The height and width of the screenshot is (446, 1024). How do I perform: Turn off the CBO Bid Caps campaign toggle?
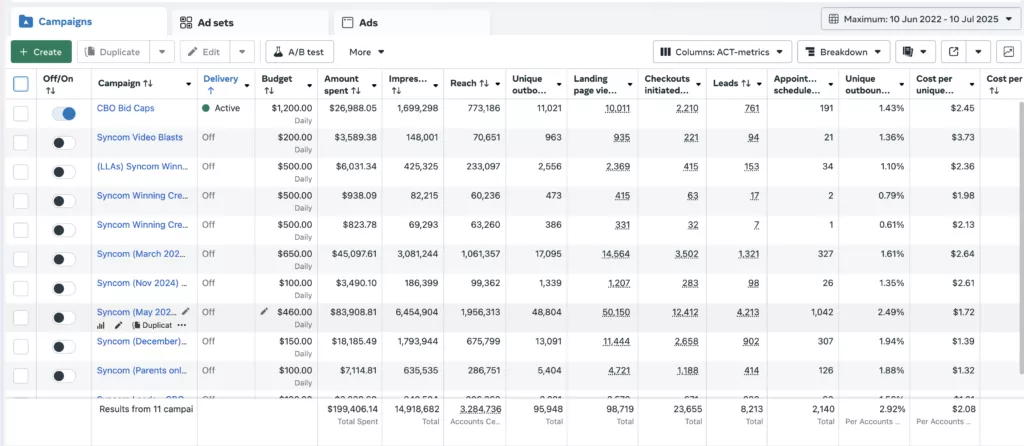(64, 114)
